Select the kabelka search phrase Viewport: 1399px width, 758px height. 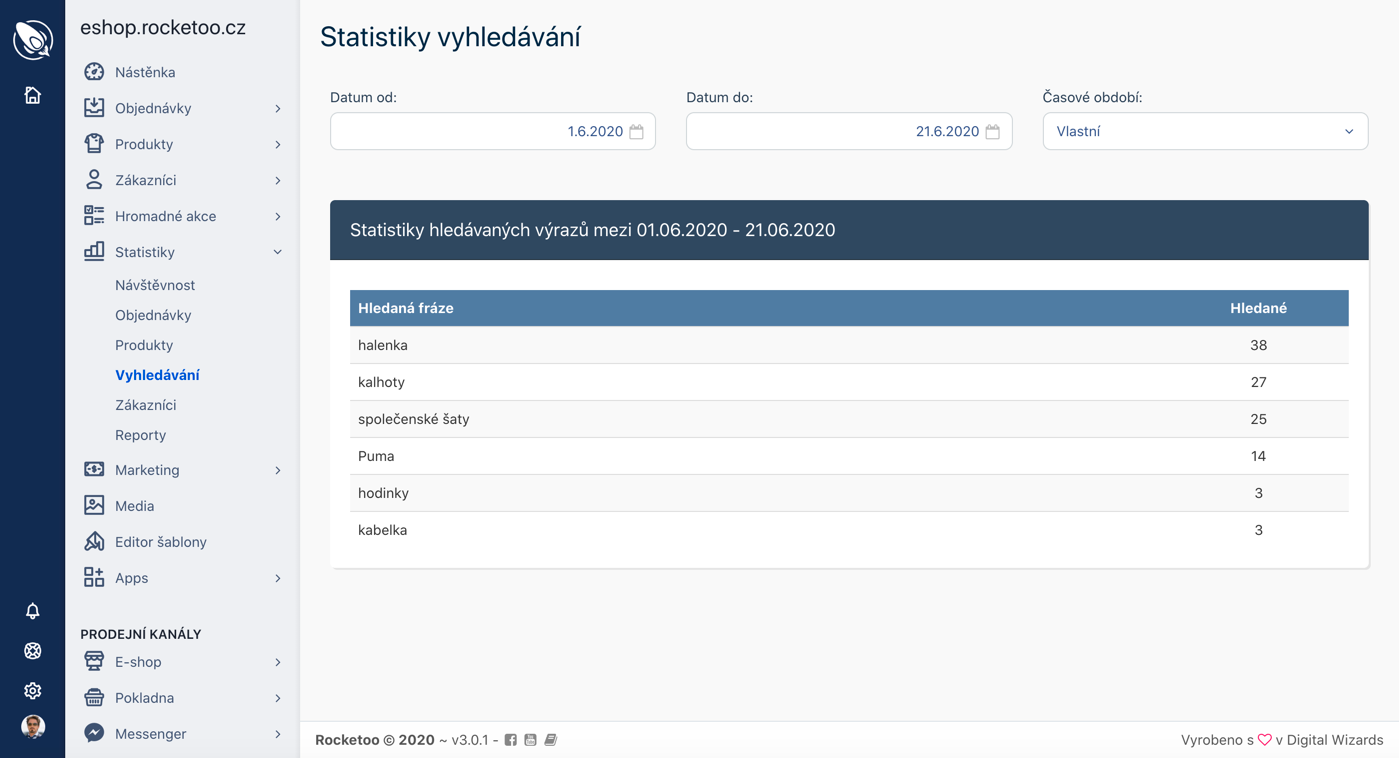382,530
